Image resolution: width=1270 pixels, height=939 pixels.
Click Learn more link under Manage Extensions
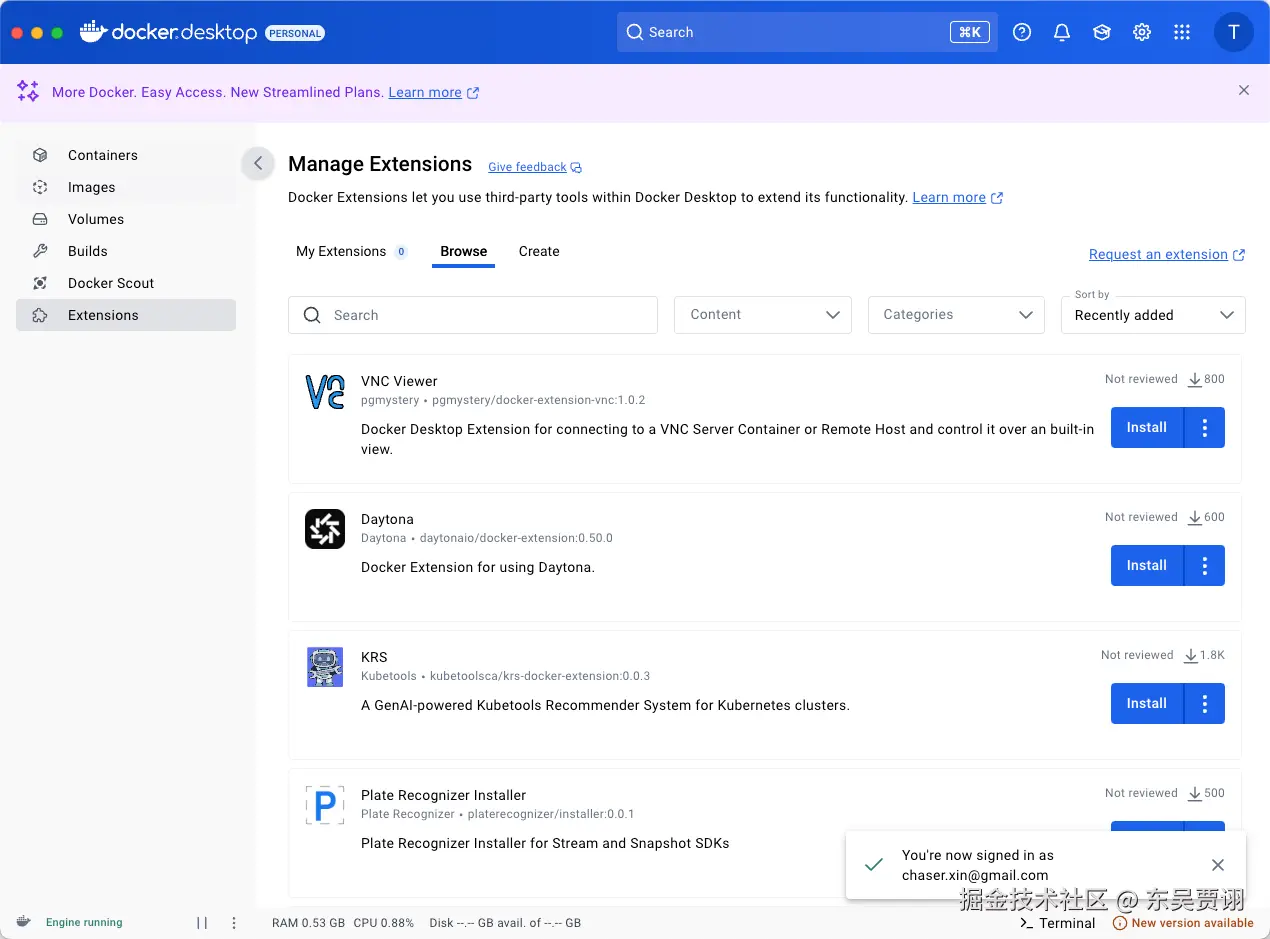tap(958, 197)
